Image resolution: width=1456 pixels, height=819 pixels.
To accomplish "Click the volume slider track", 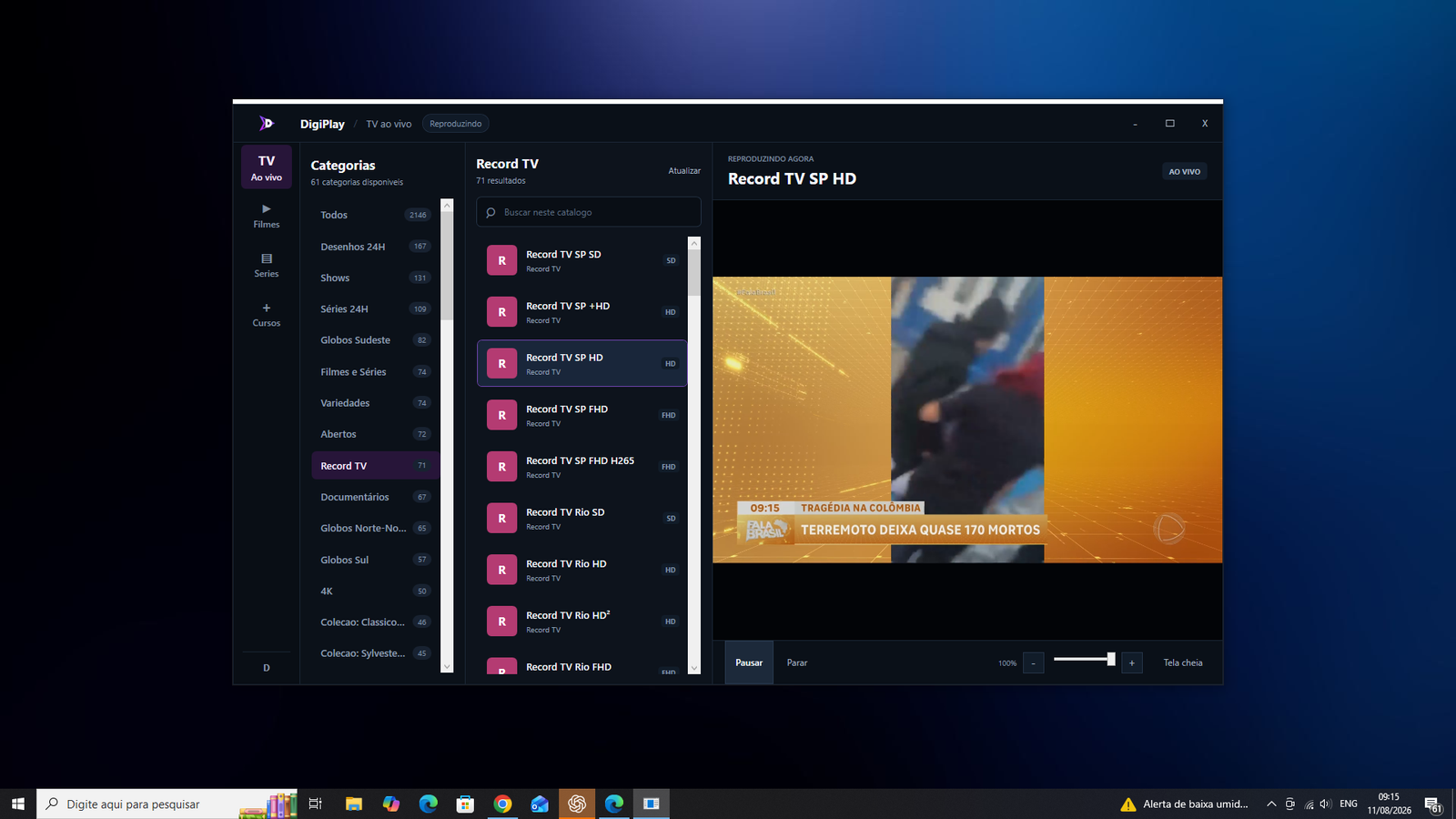I will [x=1083, y=659].
